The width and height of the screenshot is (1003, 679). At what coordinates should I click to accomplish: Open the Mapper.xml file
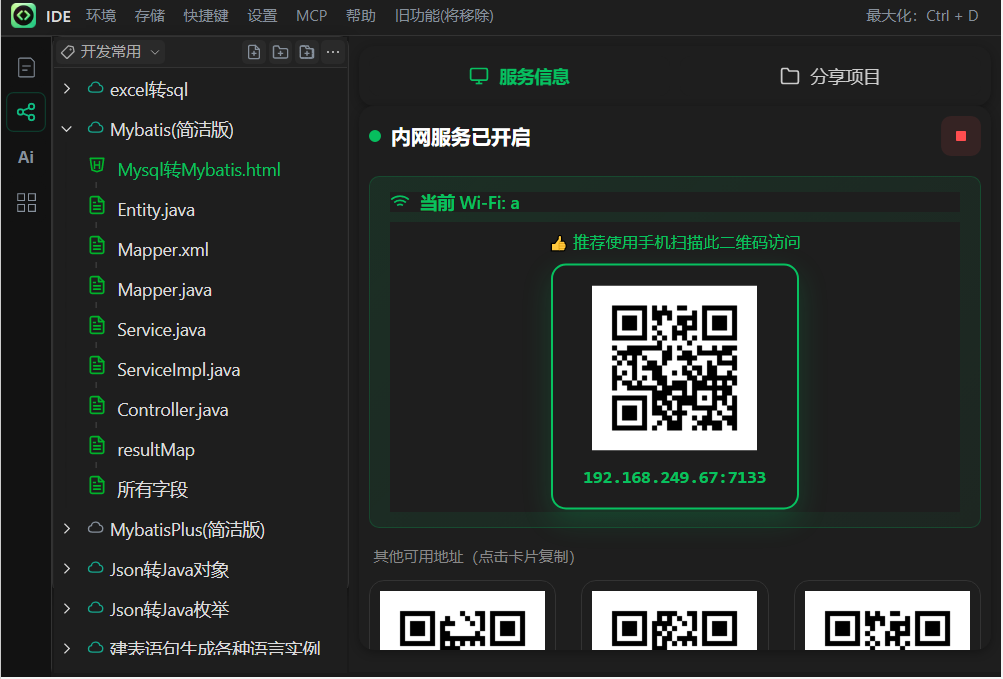[x=163, y=250]
